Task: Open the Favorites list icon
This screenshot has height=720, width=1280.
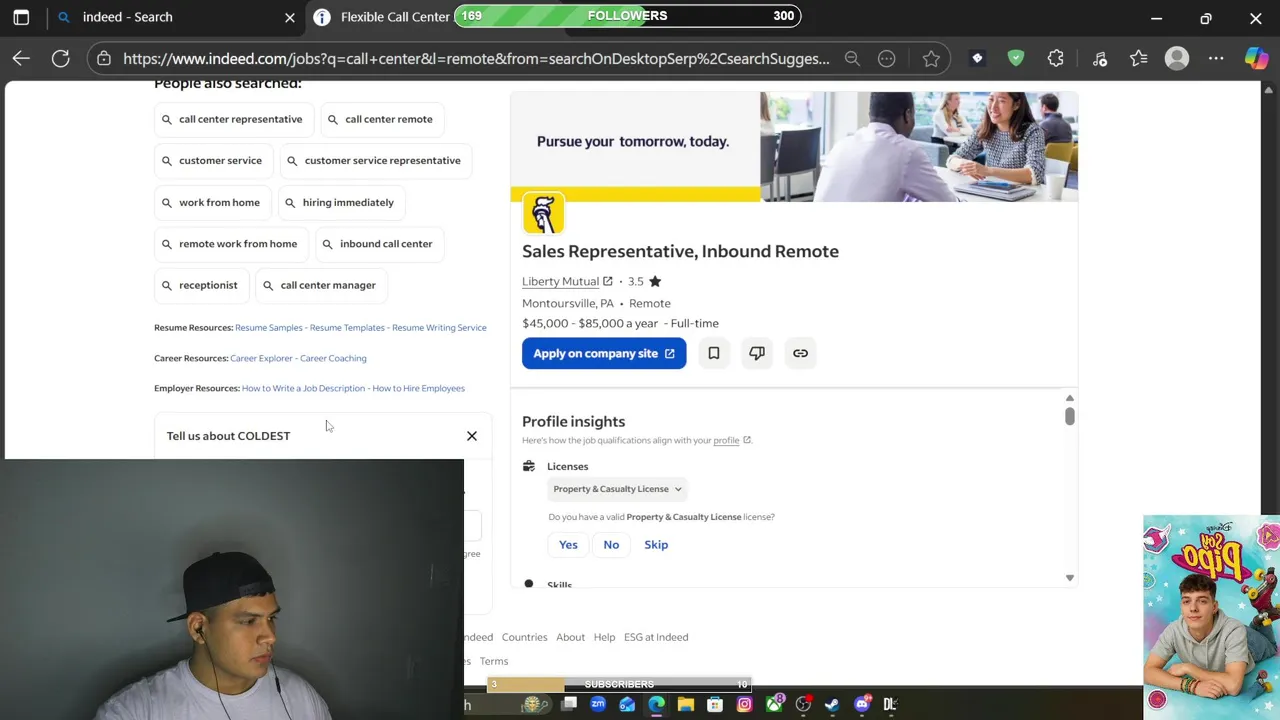Action: click(1139, 59)
